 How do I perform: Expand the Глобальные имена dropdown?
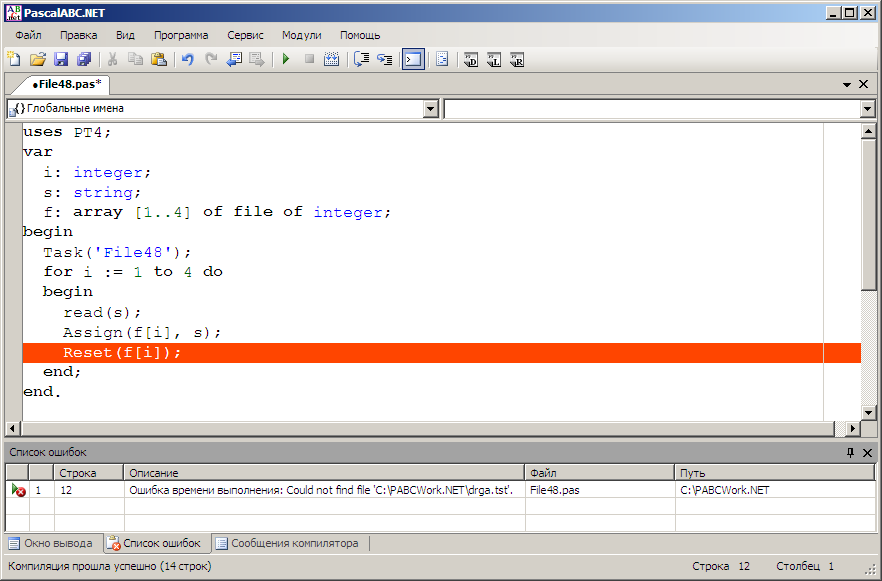(431, 109)
